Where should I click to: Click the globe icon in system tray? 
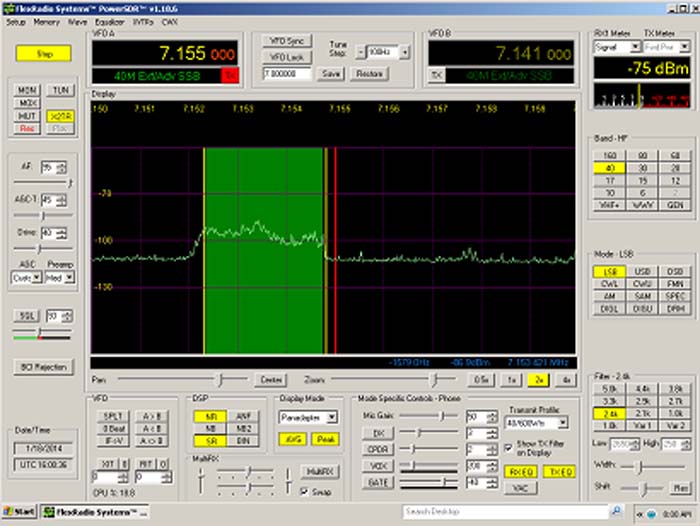pos(651,514)
